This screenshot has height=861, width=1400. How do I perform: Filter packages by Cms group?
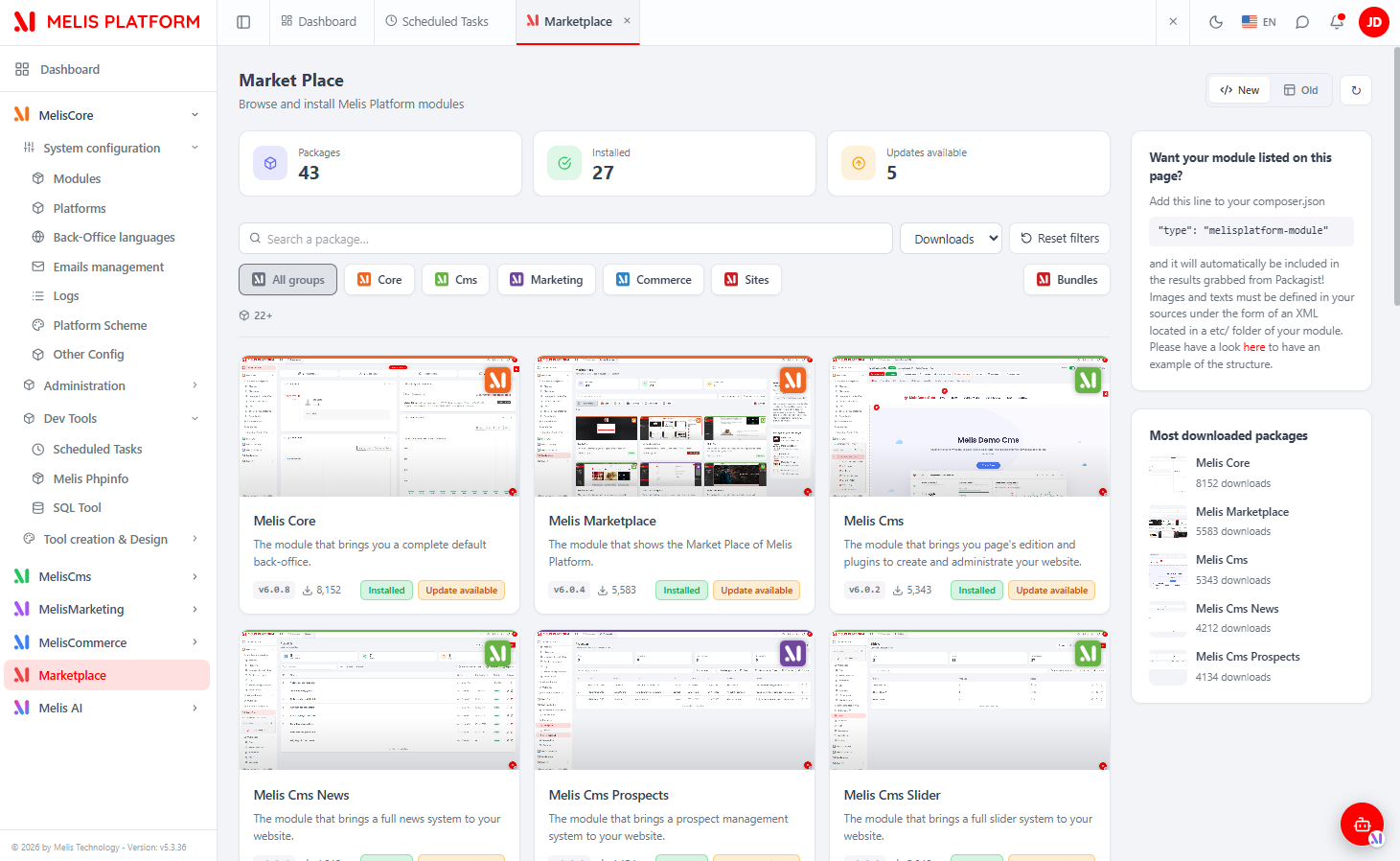[456, 280]
